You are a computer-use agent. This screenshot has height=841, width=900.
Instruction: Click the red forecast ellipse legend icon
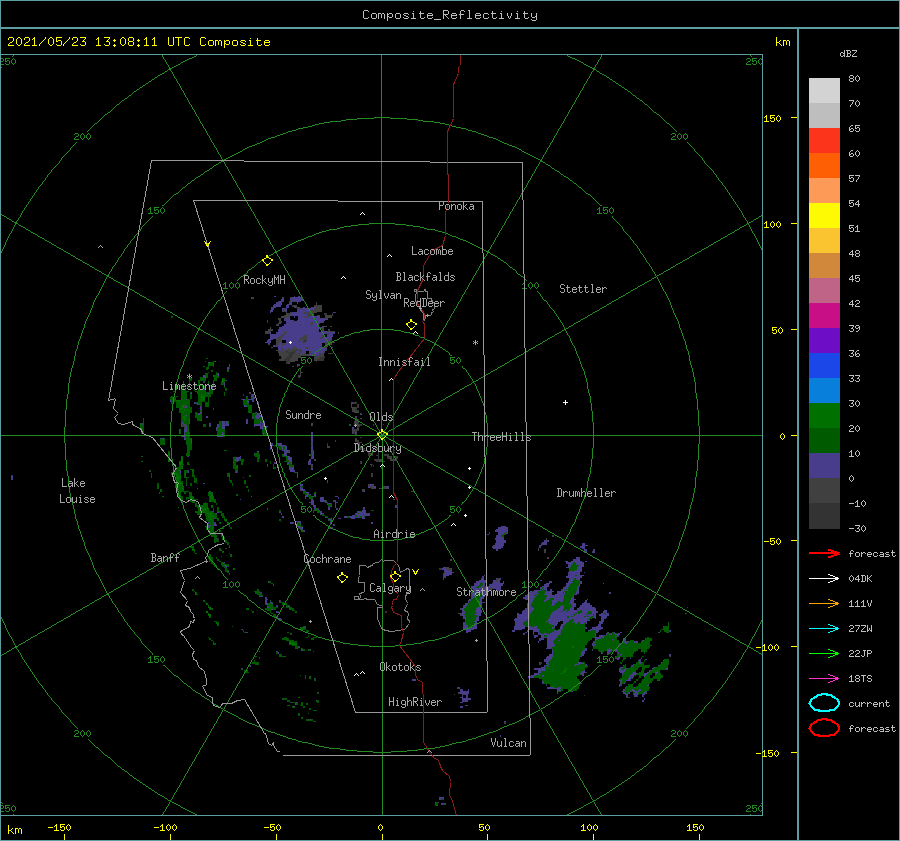point(824,728)
